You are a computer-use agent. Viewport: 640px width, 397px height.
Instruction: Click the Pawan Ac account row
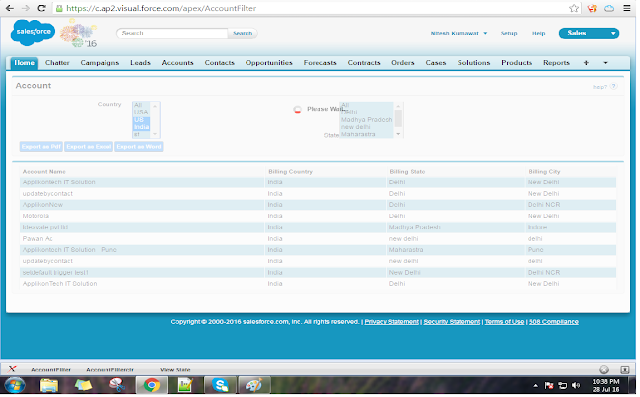click(x=318, y=239)
